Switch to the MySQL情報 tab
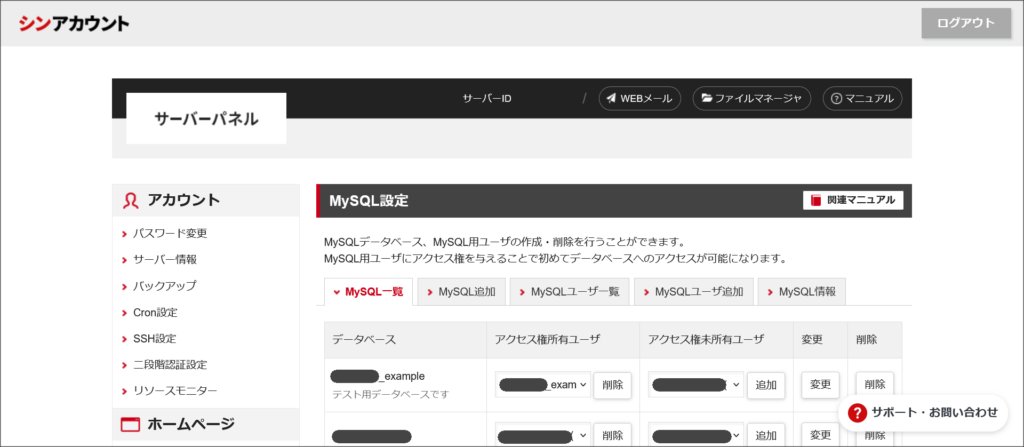1024x447 pixels. pos(802,292)
